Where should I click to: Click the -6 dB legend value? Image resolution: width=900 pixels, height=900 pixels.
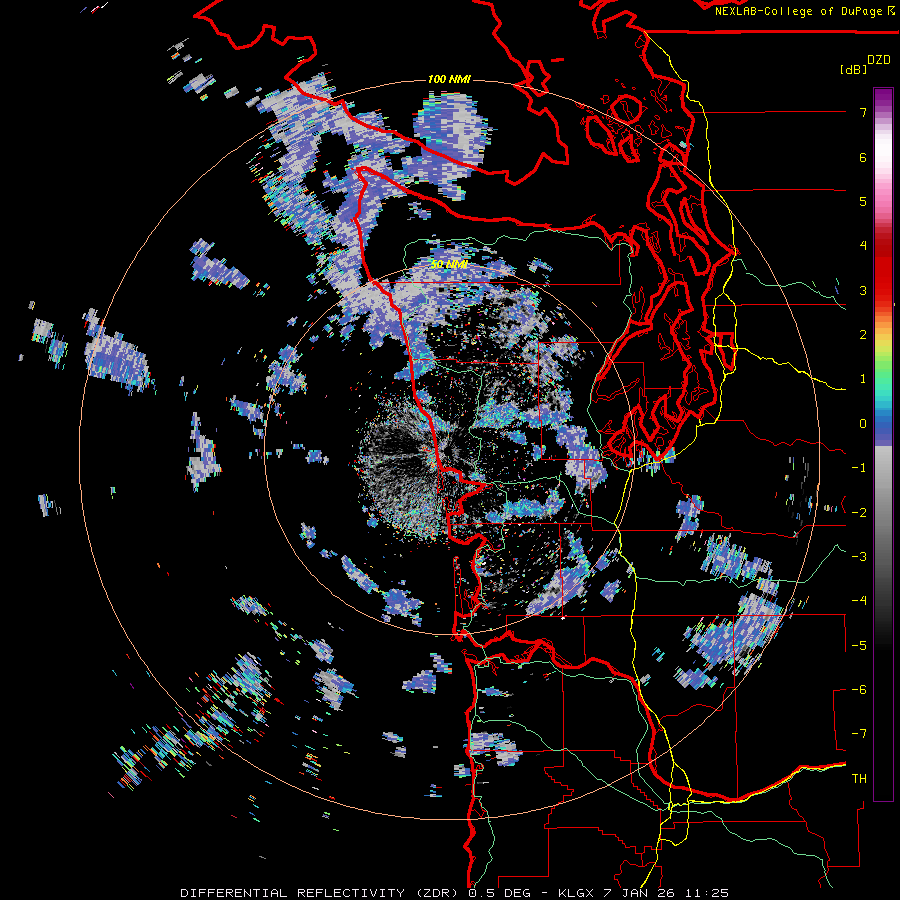tap(859, 690)
